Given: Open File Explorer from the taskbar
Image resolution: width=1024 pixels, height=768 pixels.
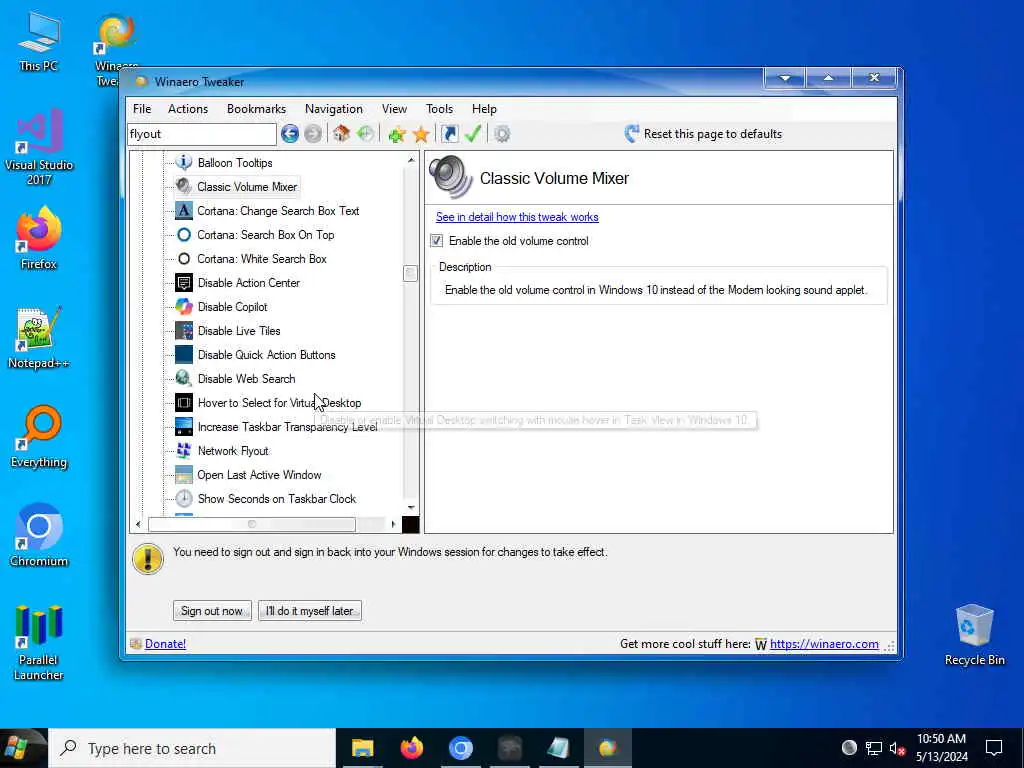Looking at the screenshot, I should click(362, 748).
